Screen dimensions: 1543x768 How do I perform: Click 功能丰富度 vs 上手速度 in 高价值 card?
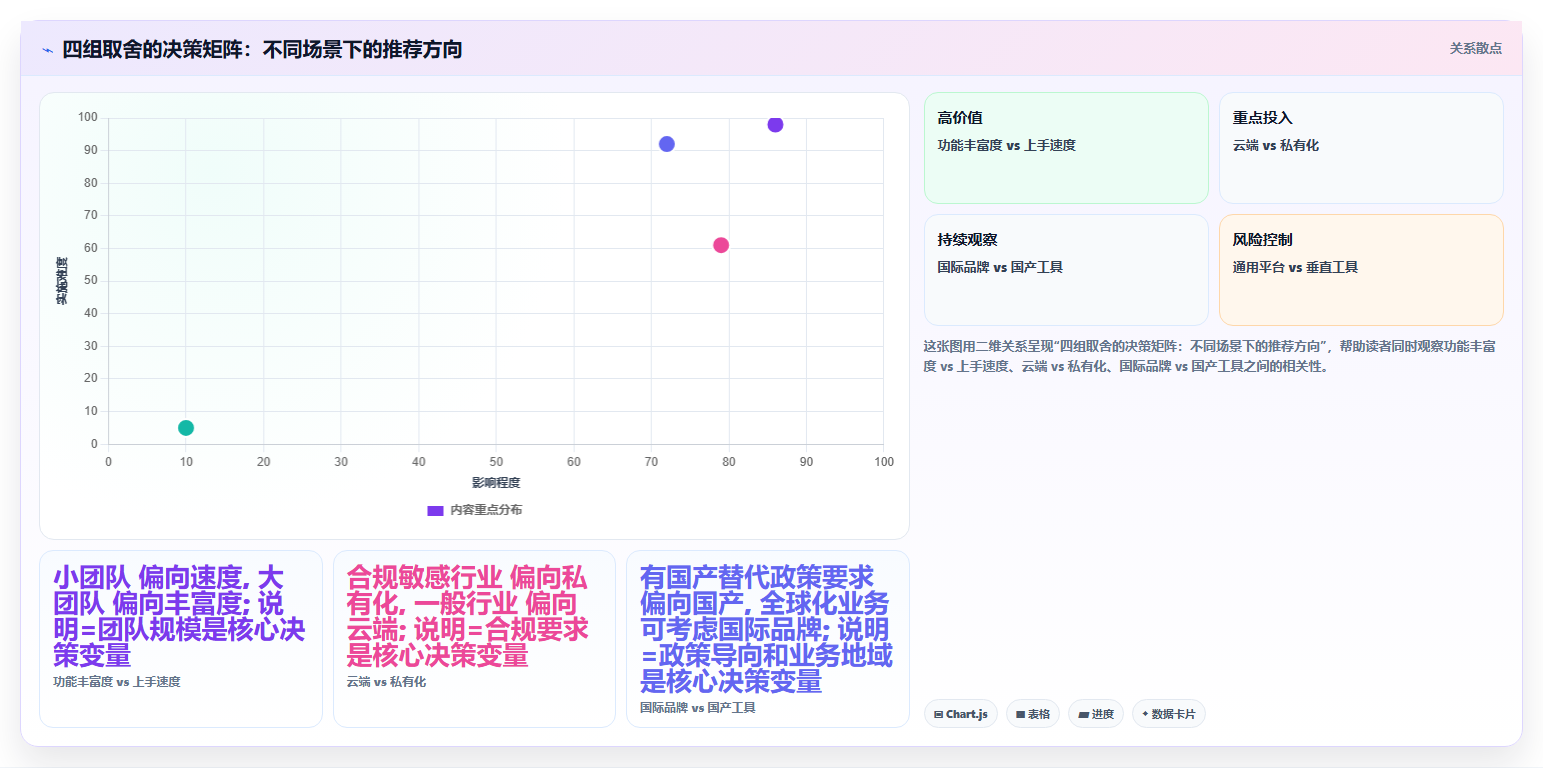(1007, 145)
